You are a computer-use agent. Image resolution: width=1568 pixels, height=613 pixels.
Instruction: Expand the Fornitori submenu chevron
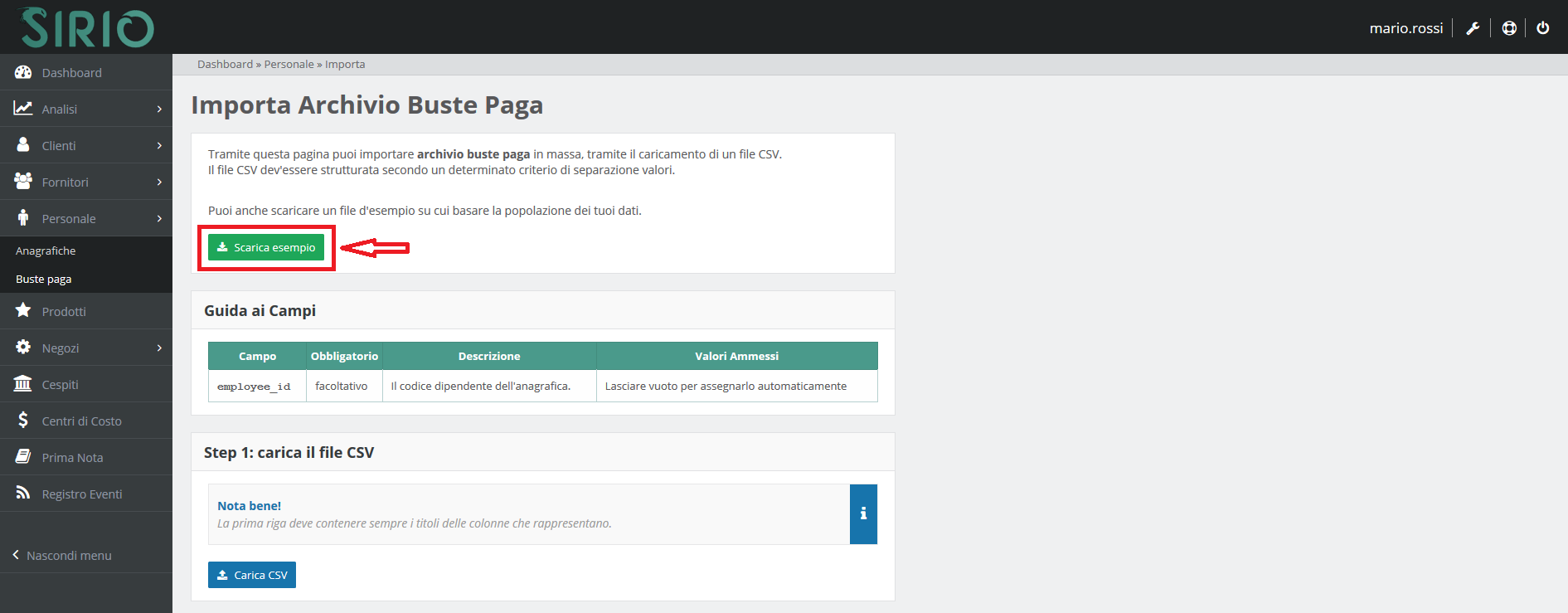tap(159, 182)
